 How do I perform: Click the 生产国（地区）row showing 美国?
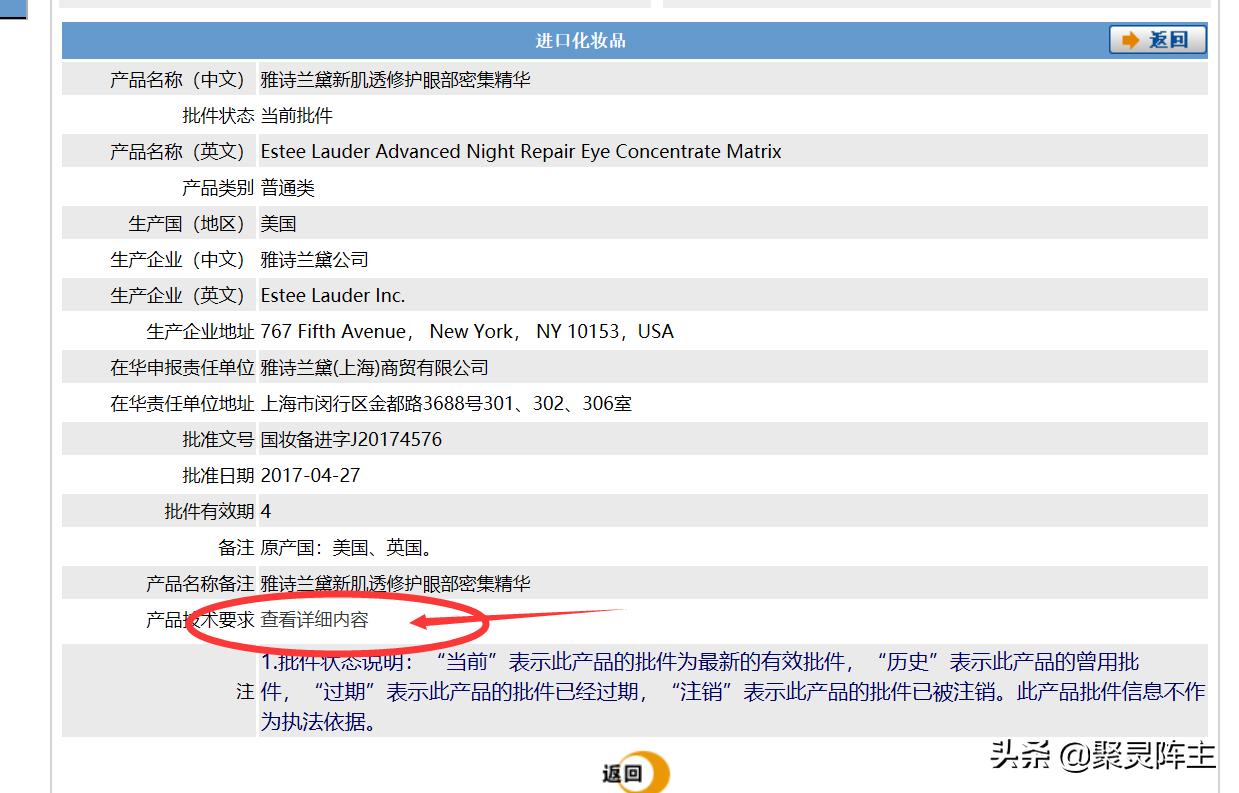pos(278,223)
